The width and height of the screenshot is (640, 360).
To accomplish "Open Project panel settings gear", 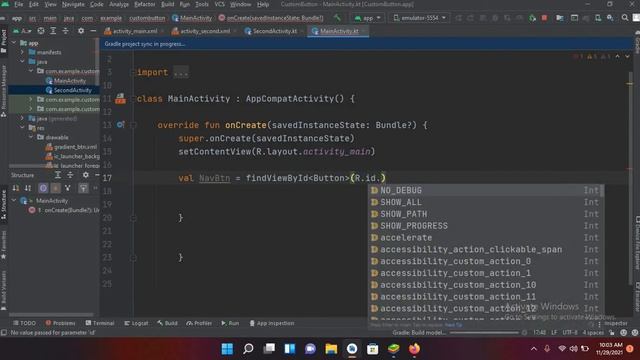I will click(81, 31).
